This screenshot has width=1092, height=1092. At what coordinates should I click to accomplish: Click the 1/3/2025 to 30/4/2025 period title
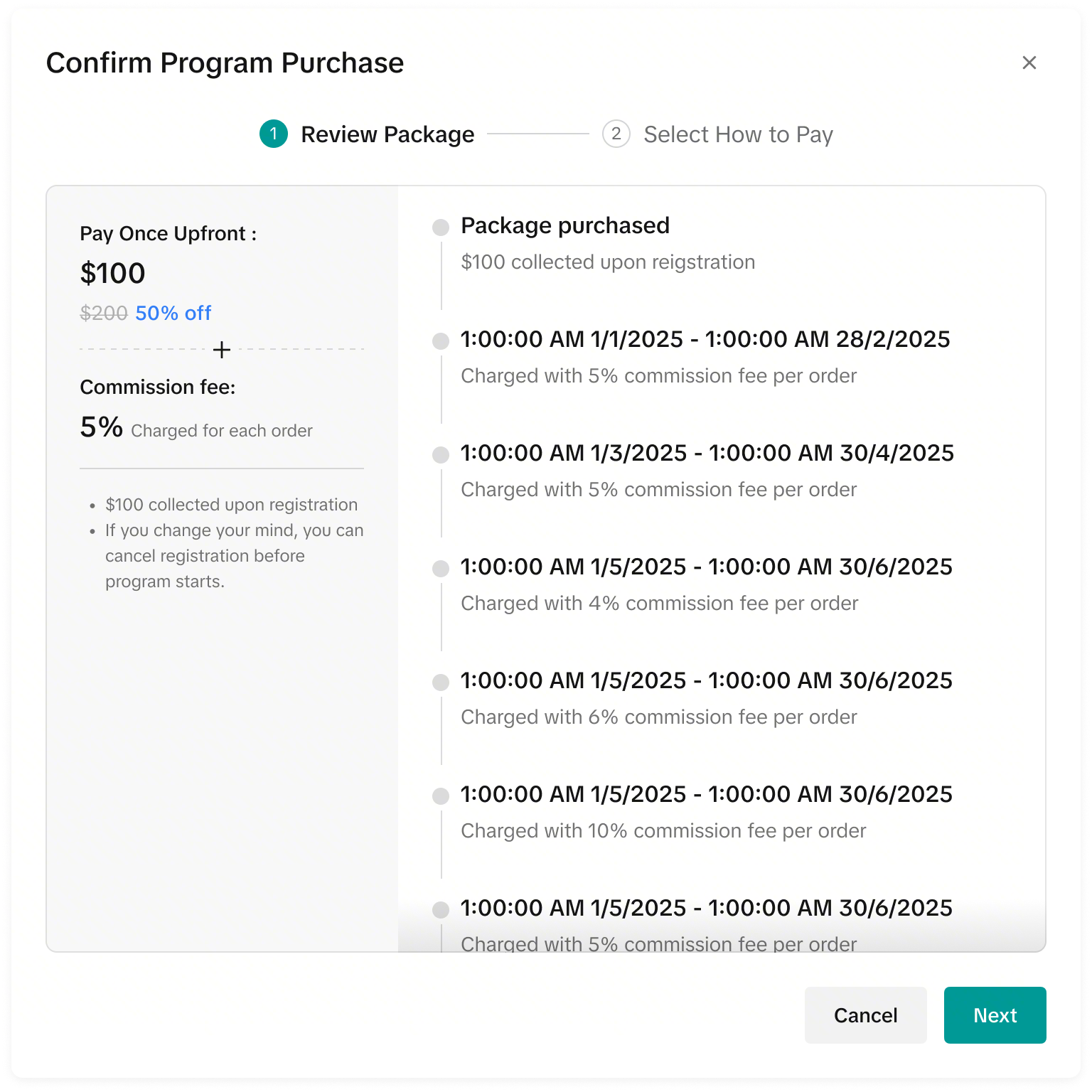pos(707,453)
